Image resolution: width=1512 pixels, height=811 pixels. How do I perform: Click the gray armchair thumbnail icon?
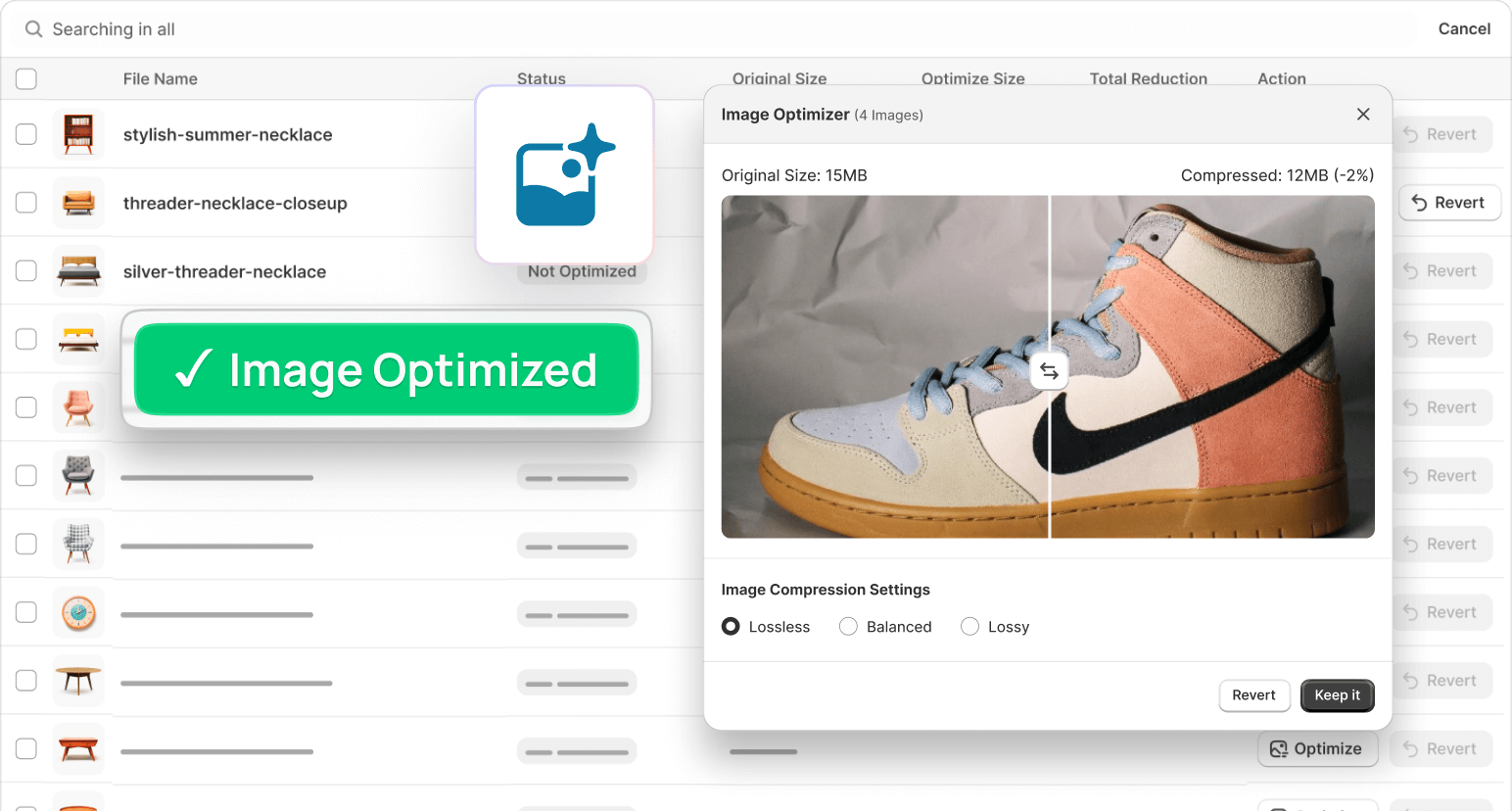coord(78,476)
